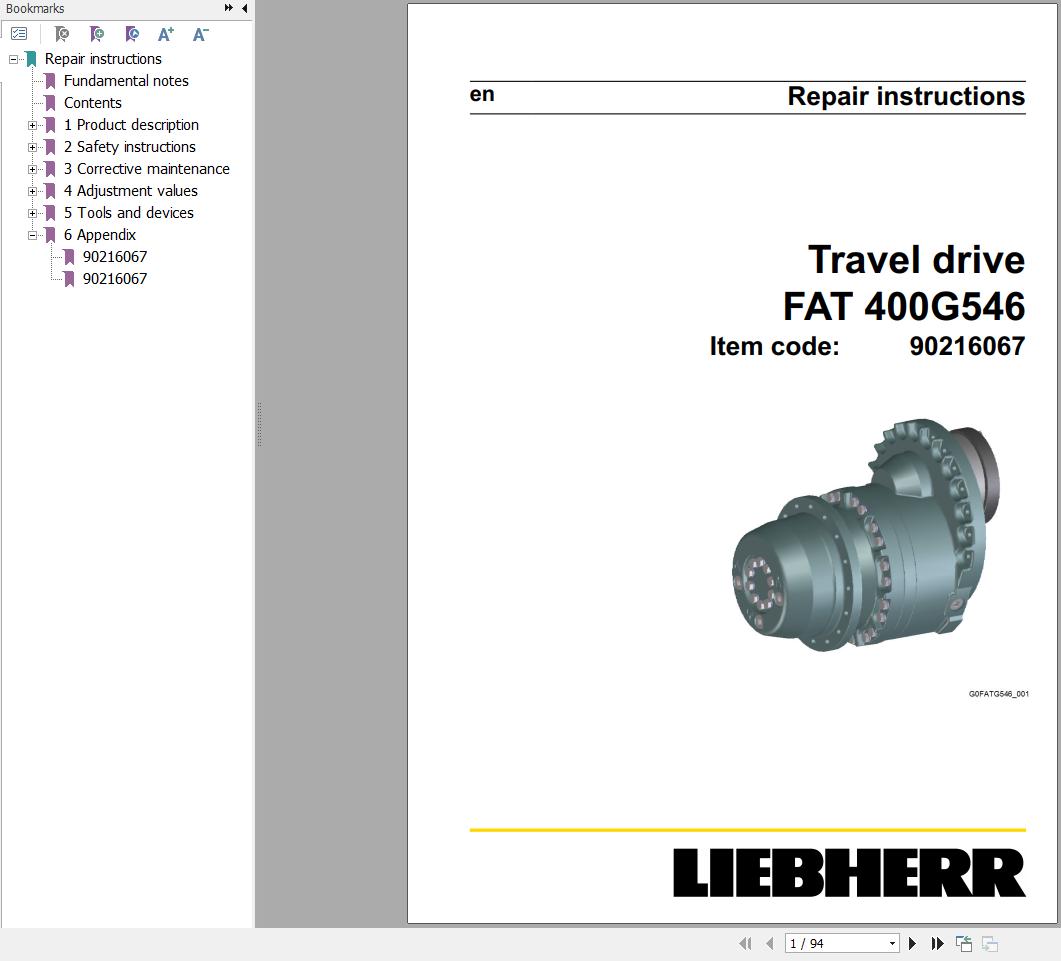This screenshot has height=961, width=1061.
Task: Expand the 4 Adjustment values bookmark
Action: [32, 192]
